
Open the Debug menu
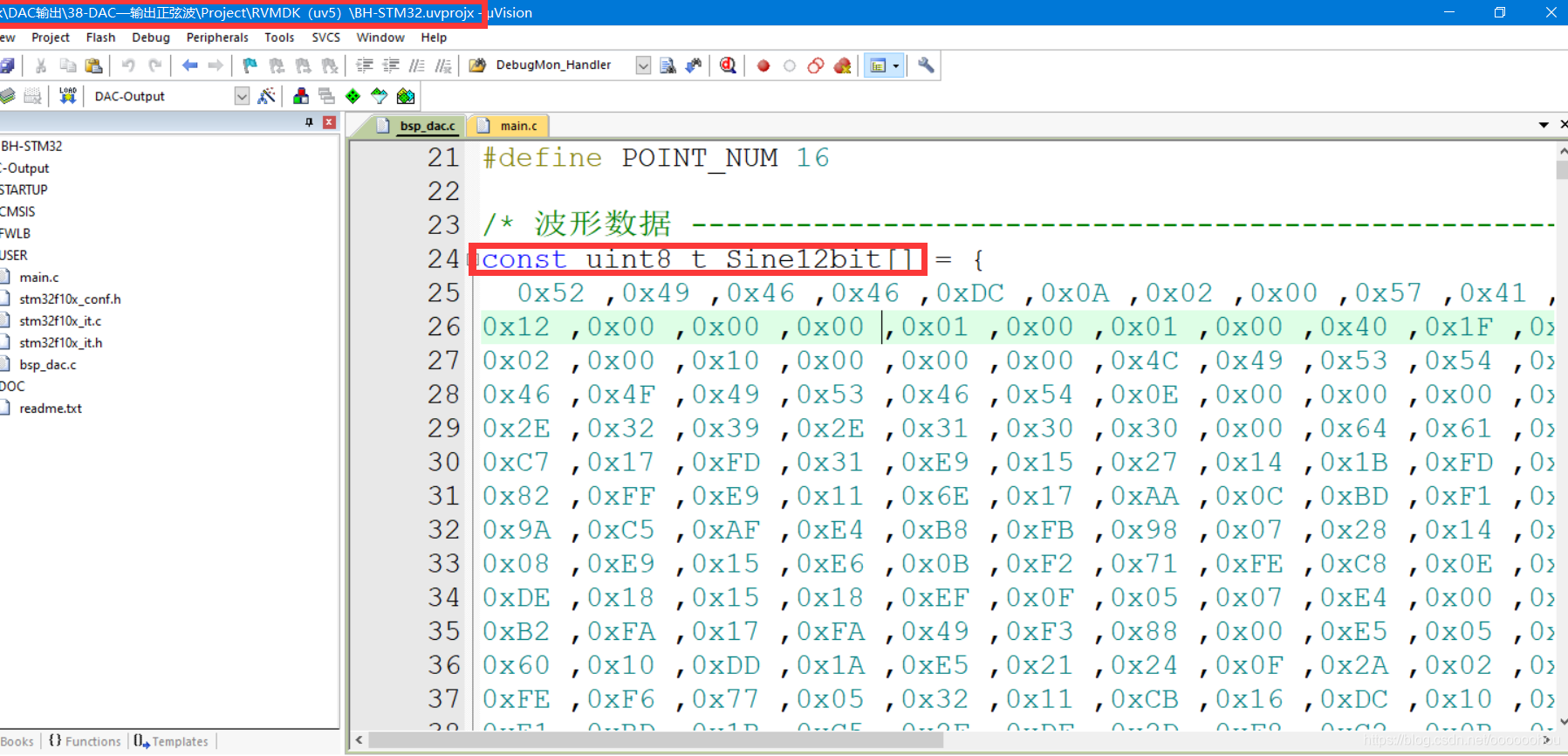coord(151,38)
